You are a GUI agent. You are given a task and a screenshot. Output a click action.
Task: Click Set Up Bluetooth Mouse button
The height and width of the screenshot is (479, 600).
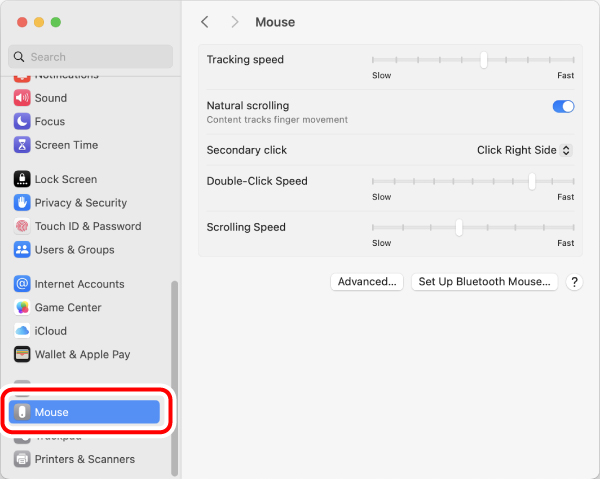pyautogui.click(x=485, y=282)
